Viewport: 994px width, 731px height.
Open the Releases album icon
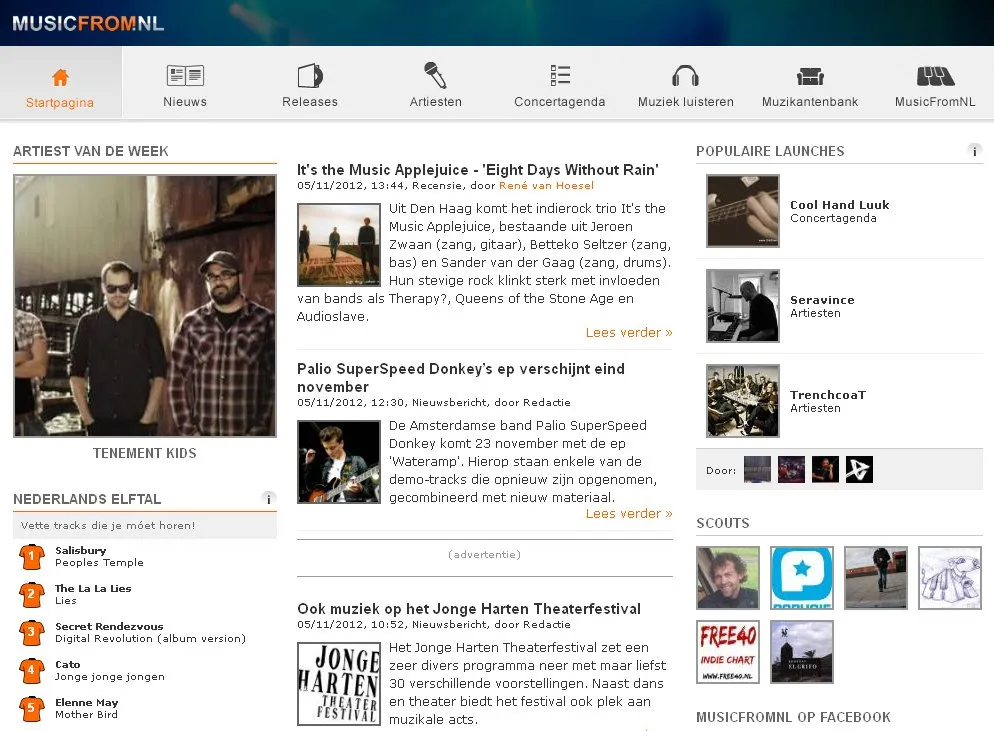pyautogui.click(x=310, y=76)
